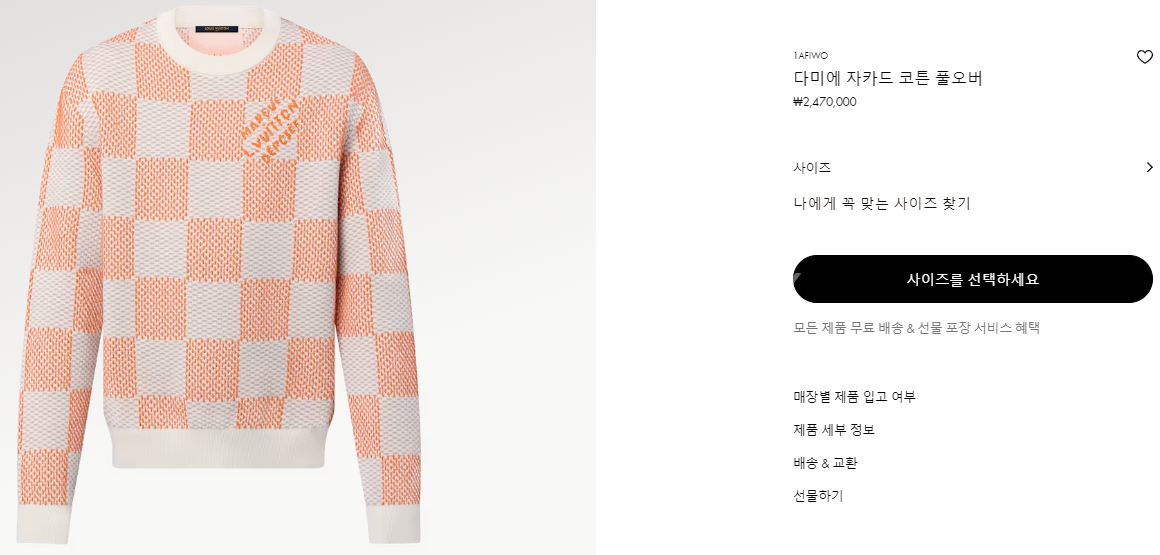1160x555 pixels.
Task: Open 나에게 꼭 맞는 사이즈 찾기 link
Action: (x=881, y=204)
